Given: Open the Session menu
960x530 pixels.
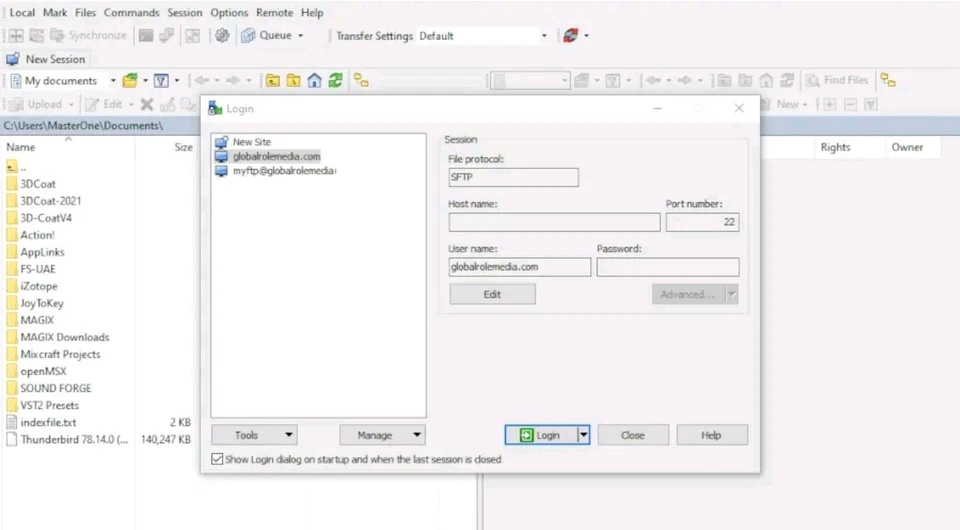Looking at the screenshot, I should tap(184, 12).
